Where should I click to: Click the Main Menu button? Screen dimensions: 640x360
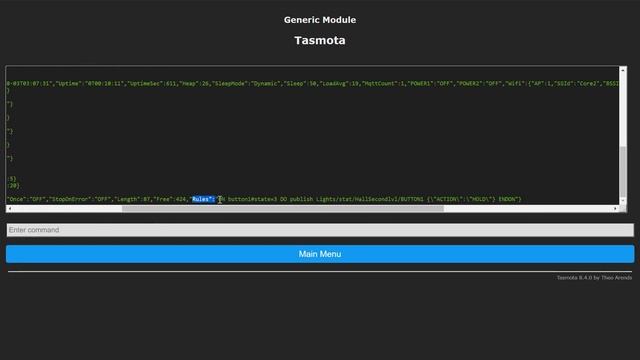[320, 254]
